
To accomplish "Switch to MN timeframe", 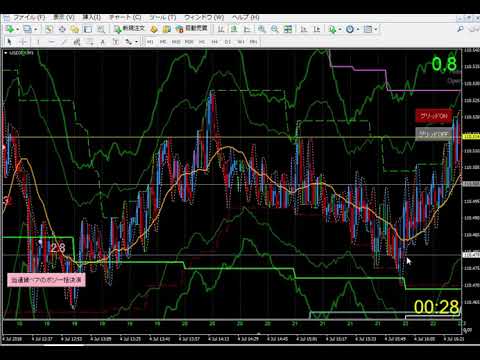I will click(x=253, y=42).
